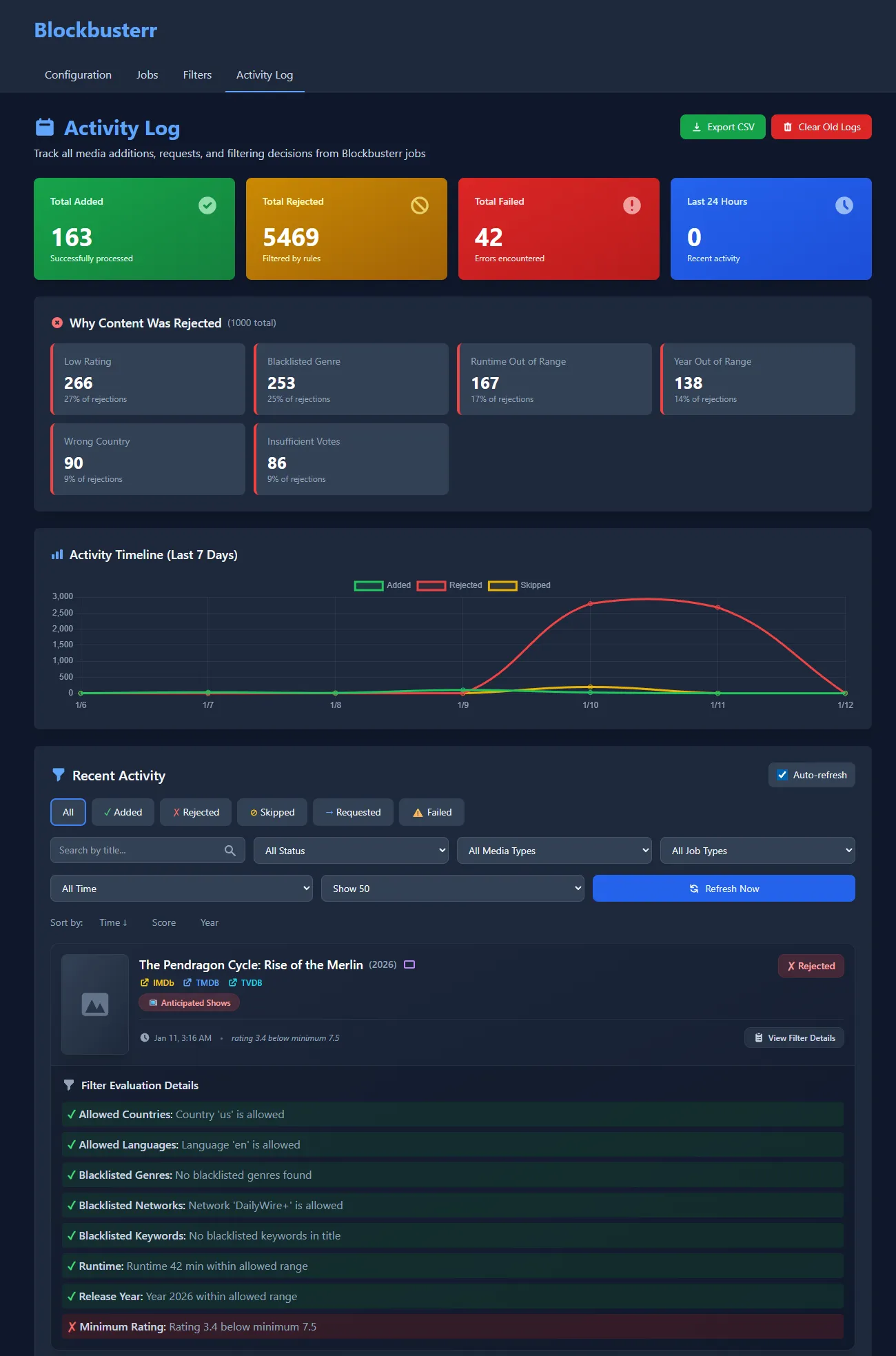Click the green check on Allowed Countries row

pos(71,1114)
